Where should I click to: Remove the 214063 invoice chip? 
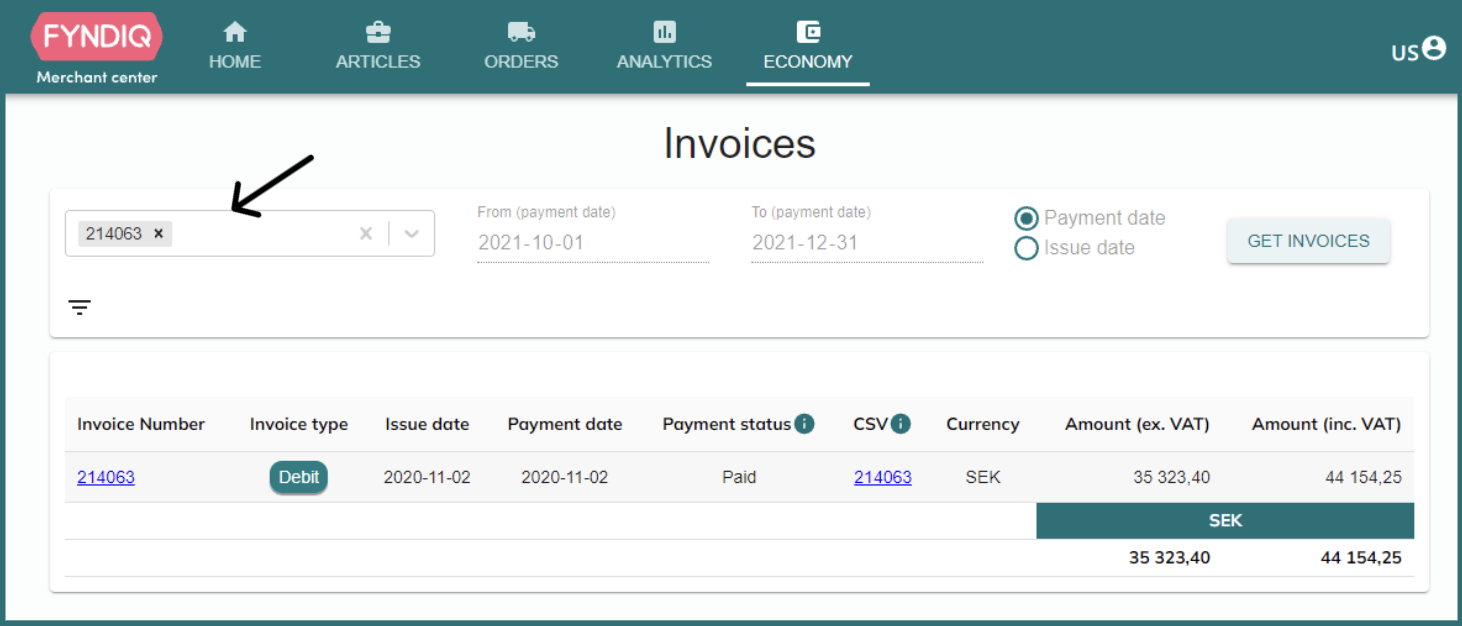point(158,234)
